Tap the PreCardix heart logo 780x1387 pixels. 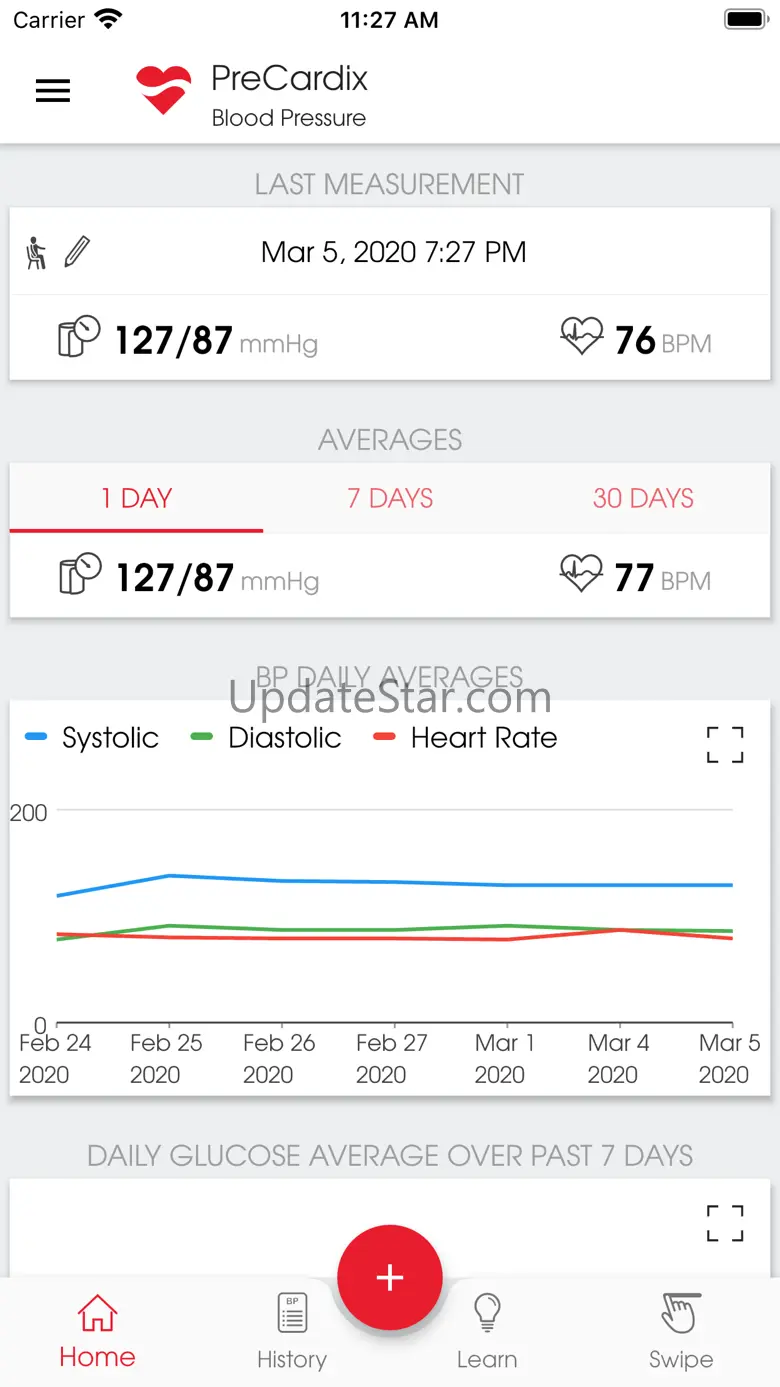pos(163,90)
